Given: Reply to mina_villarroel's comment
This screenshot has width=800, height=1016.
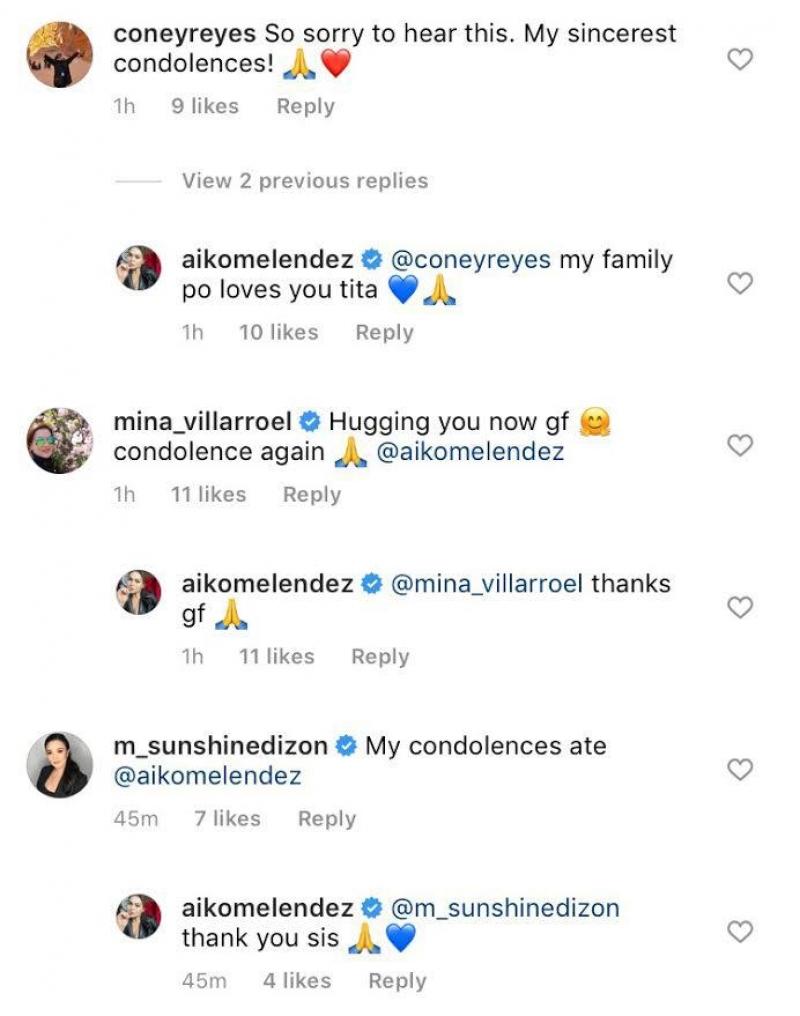Looking at the screenshot, I should coord(312,494).
